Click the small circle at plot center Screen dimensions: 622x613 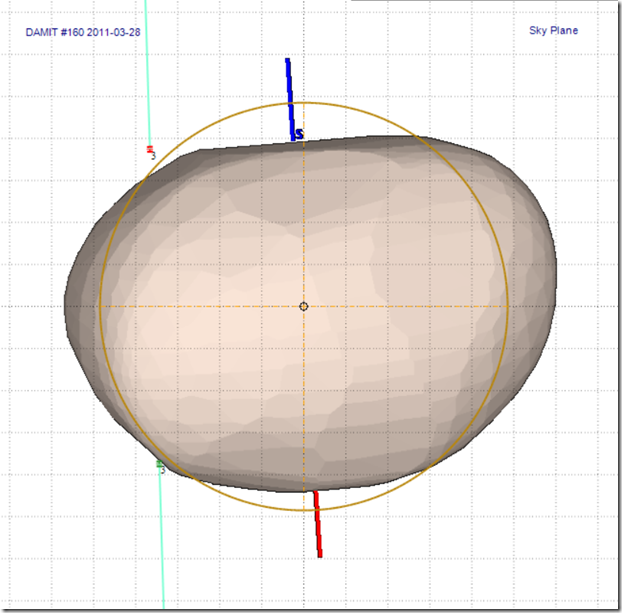[304, 306]
